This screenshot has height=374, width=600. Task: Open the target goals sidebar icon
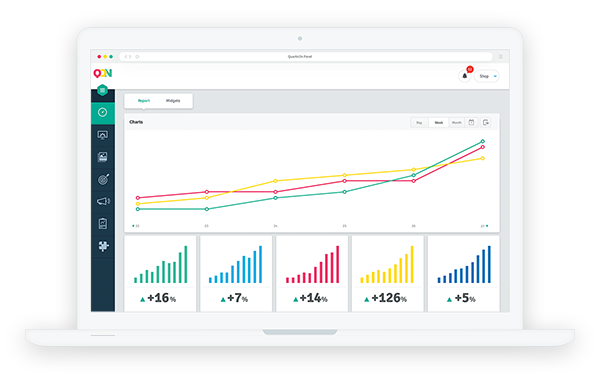point(103,179)
